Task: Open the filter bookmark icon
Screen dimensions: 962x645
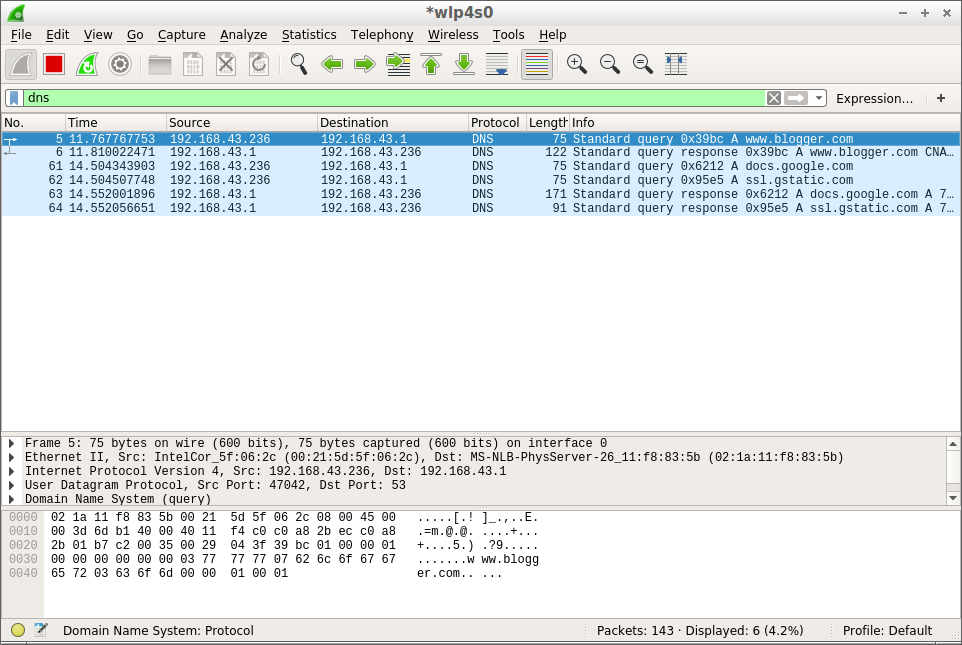Action: (14, 98)
